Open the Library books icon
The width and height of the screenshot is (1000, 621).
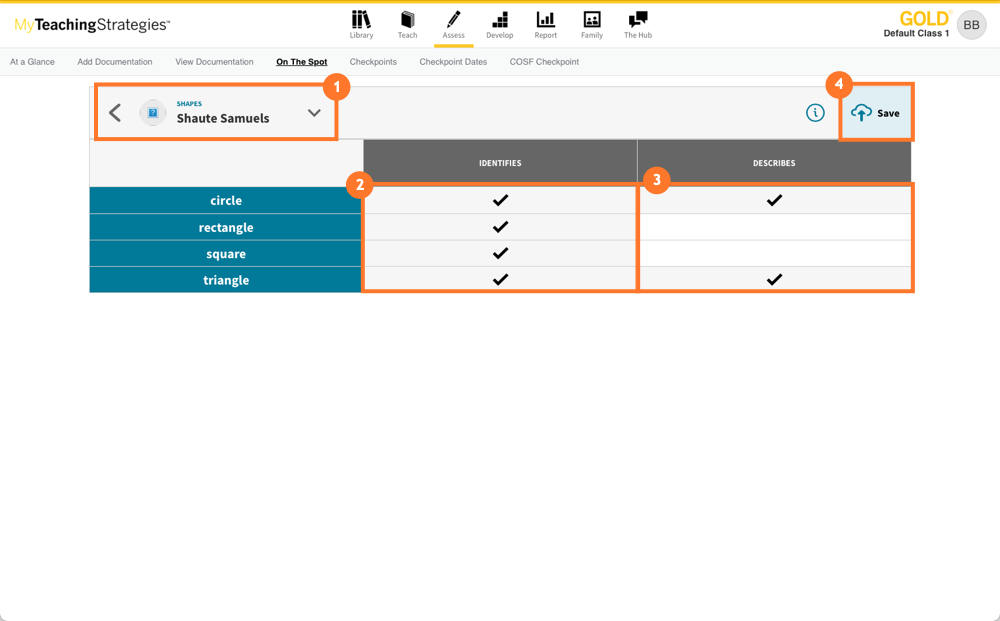pos(361,20)
